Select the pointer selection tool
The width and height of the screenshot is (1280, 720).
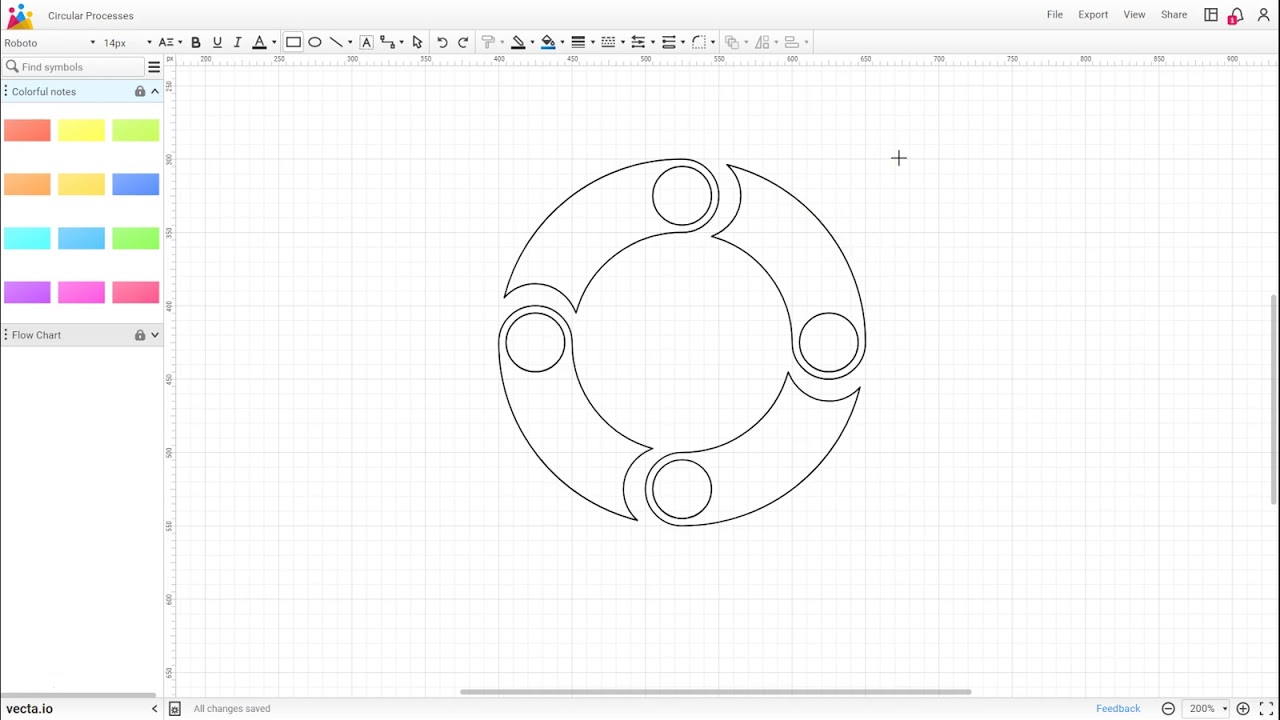417,42
